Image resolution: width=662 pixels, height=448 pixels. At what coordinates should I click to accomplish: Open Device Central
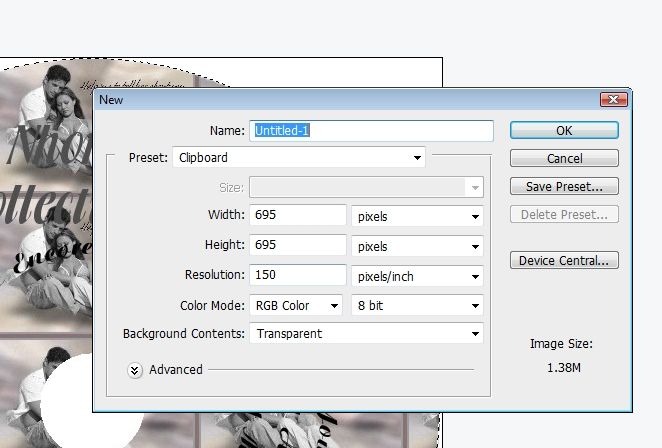[x=564, y=261]
